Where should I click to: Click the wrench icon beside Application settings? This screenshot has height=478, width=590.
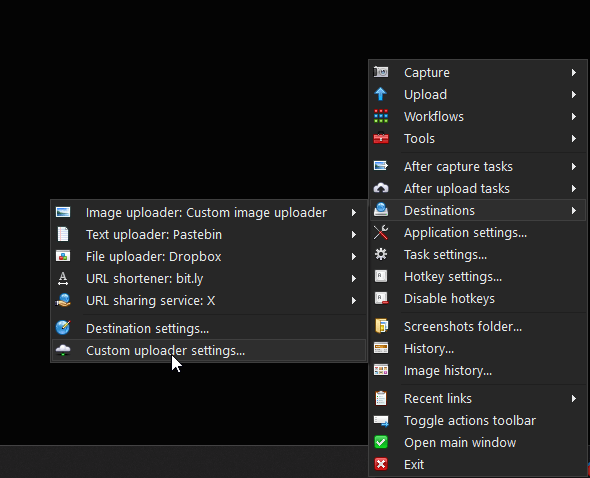tap(381, 232)
